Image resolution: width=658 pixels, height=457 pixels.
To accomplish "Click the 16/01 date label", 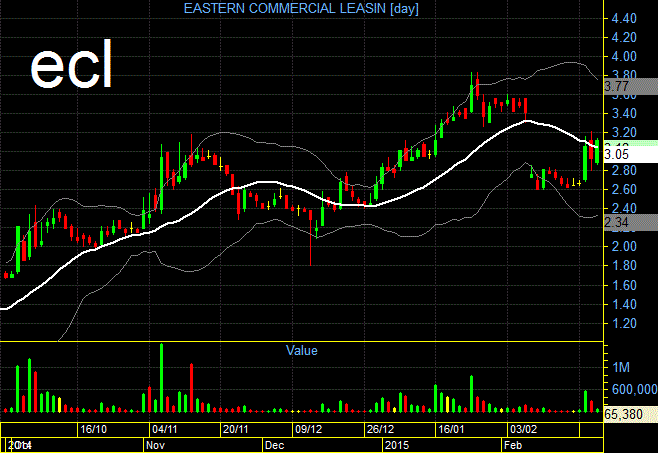I will point(451,430).
